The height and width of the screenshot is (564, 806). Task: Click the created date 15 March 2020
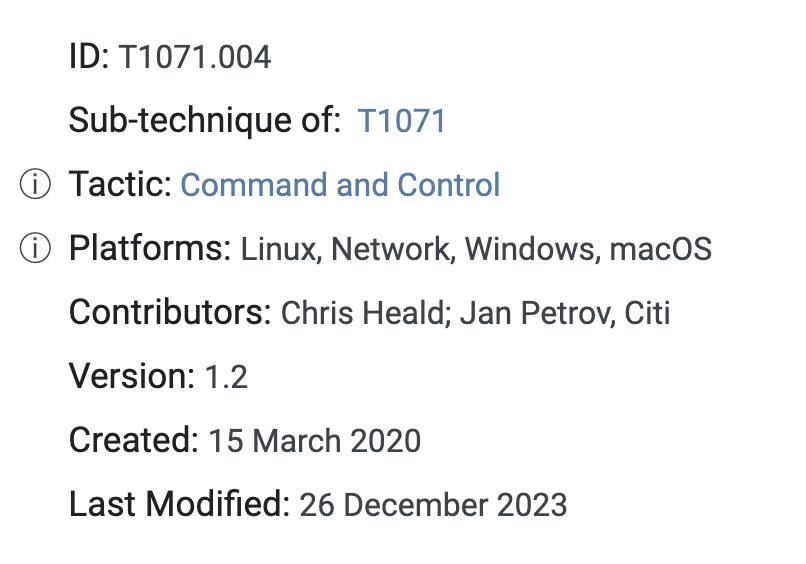314,441
